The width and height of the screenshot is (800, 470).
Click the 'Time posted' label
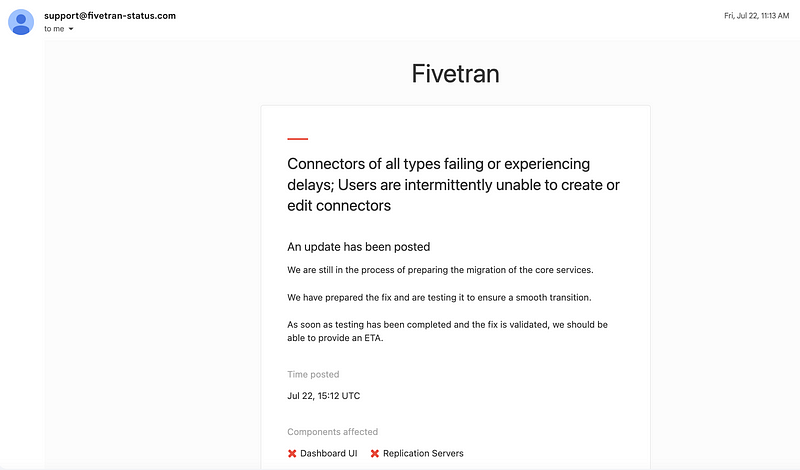[x=313, y=375]
